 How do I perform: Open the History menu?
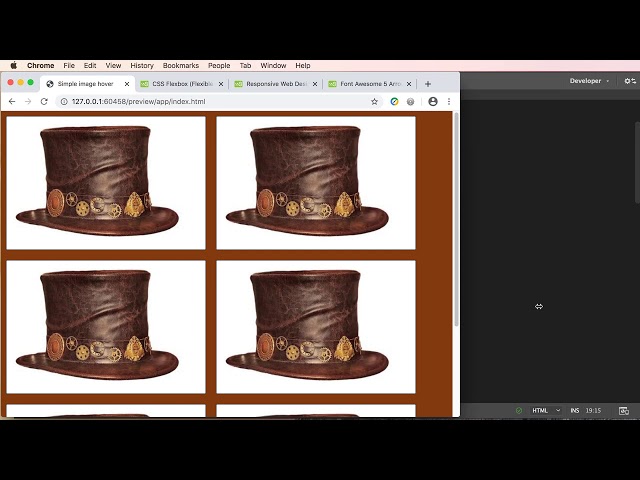coord(142,65)
